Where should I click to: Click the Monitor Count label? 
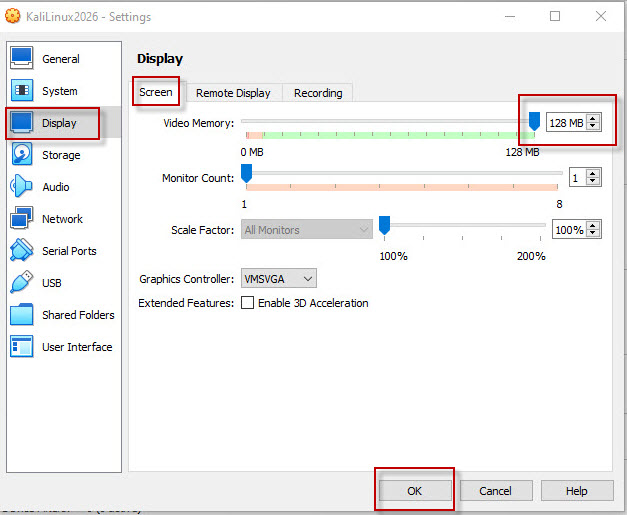[x=198, y=178]
